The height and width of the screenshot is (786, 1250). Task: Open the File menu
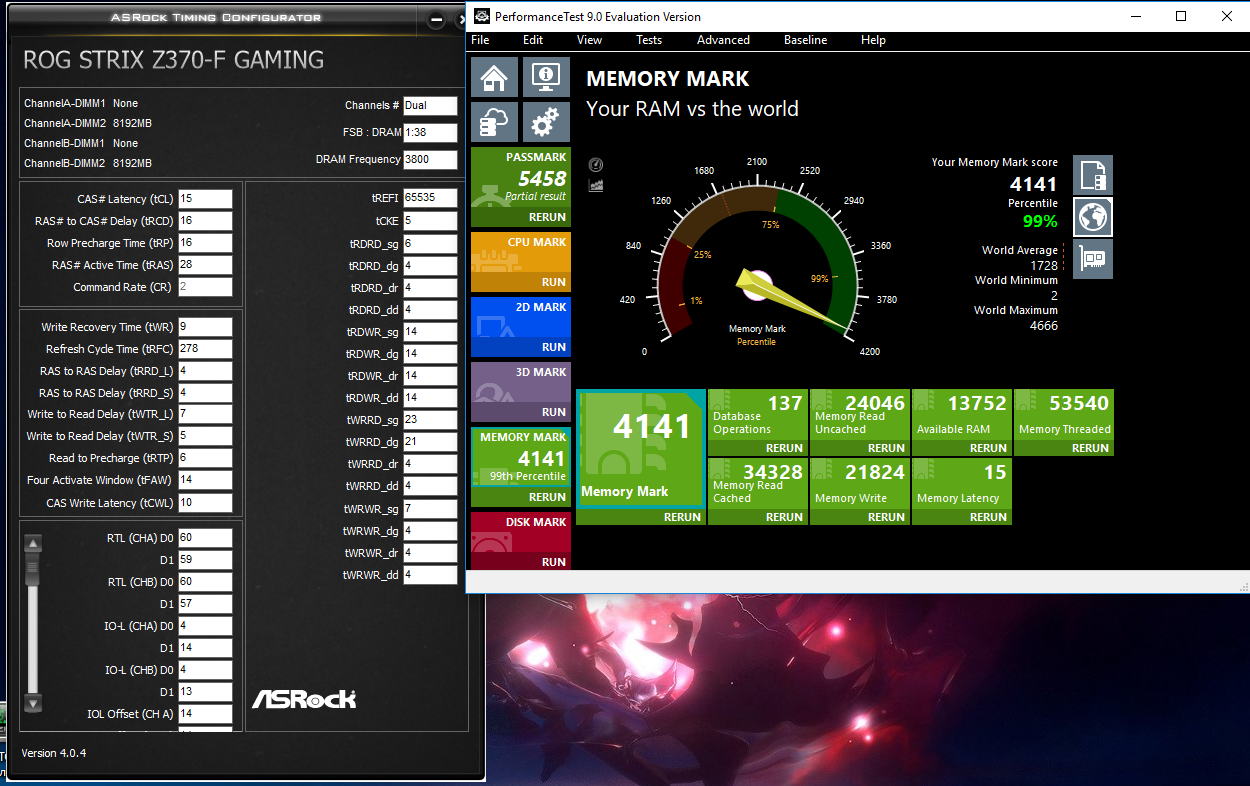(x=480, y=40)
